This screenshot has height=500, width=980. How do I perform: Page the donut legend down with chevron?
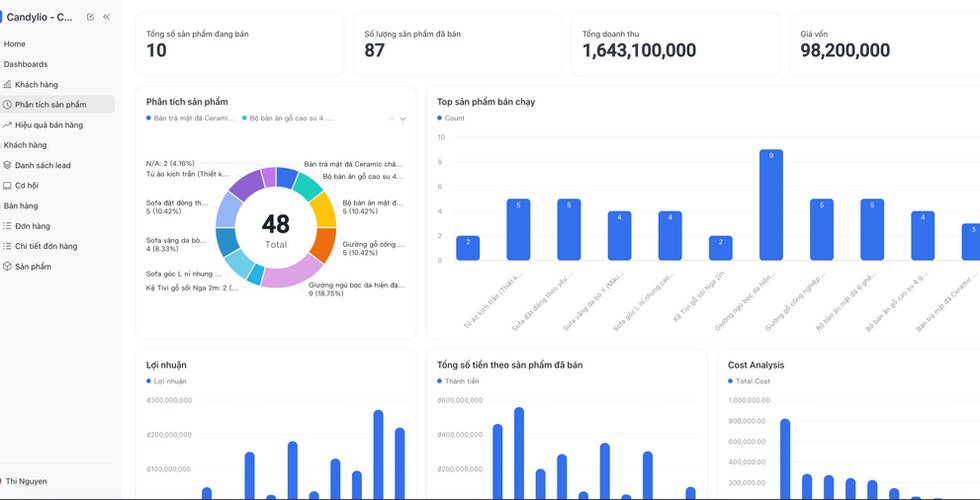click(403, 119)
